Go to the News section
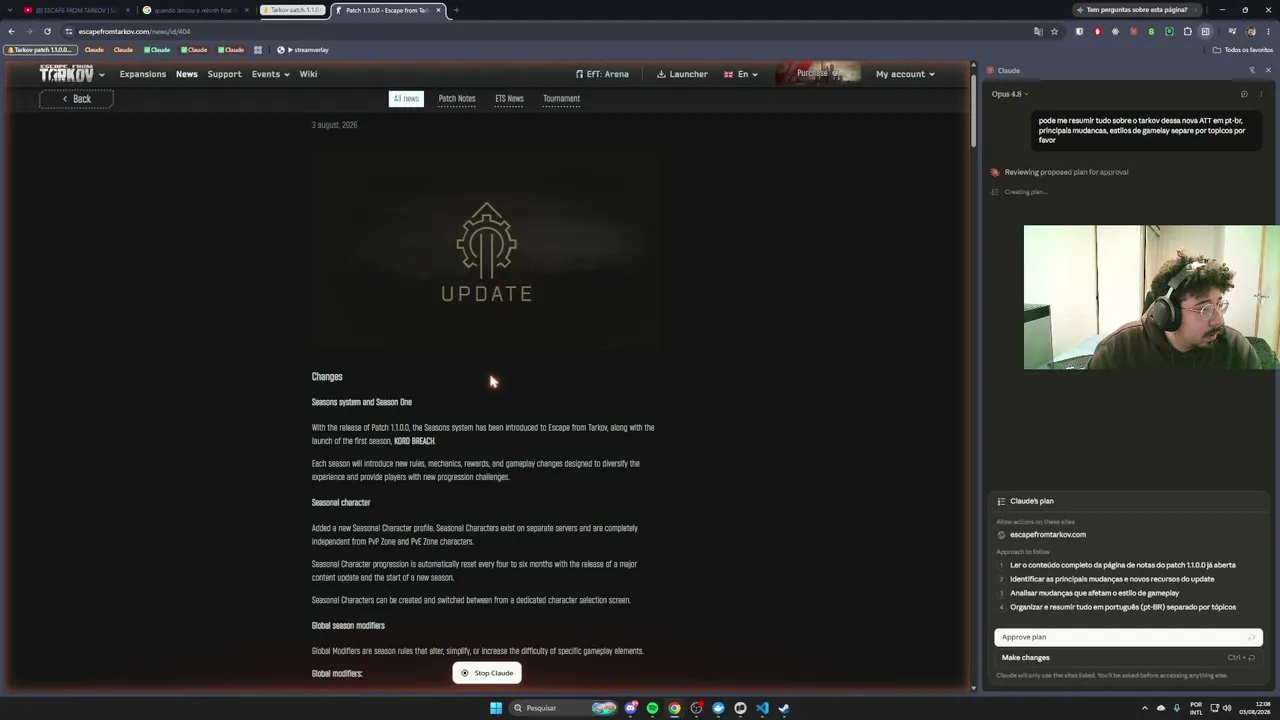 pyautogui.click(x=187, y=74)
